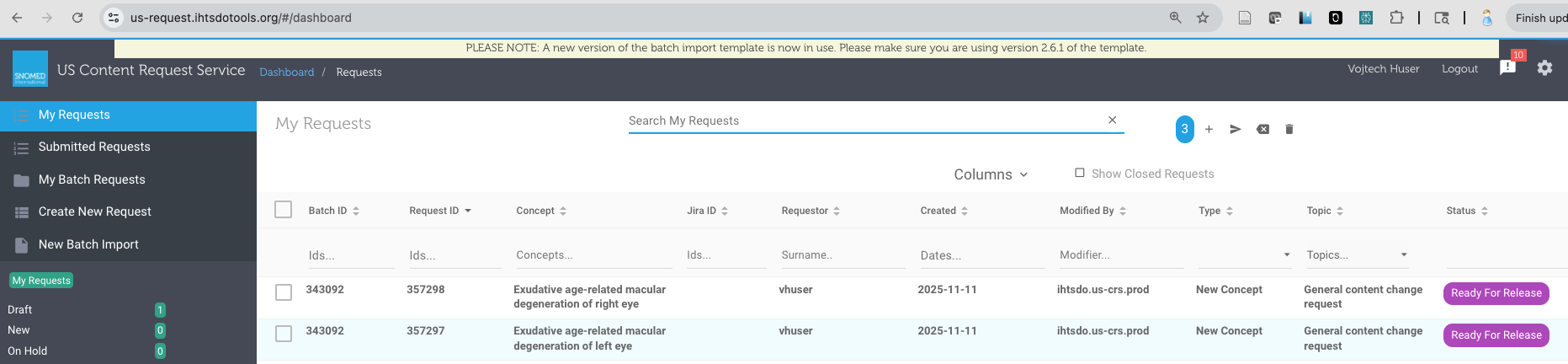
Task: Select checkbox for request 357298
Action: pos(284,292)
